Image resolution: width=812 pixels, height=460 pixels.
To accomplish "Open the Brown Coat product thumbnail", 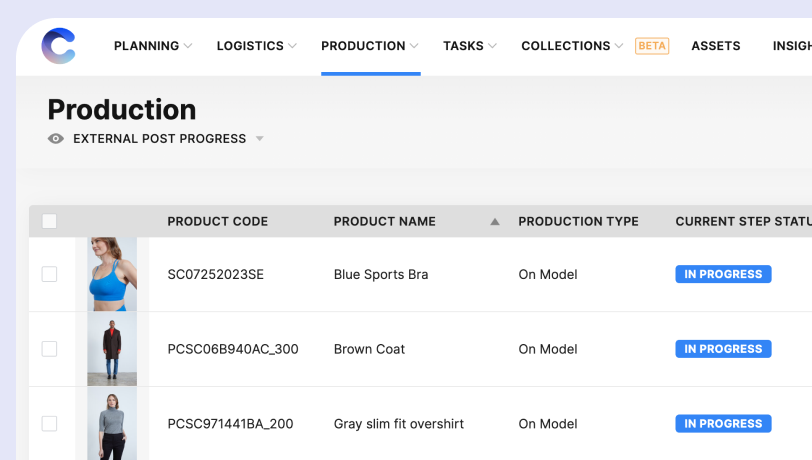I will coord(112,349).
